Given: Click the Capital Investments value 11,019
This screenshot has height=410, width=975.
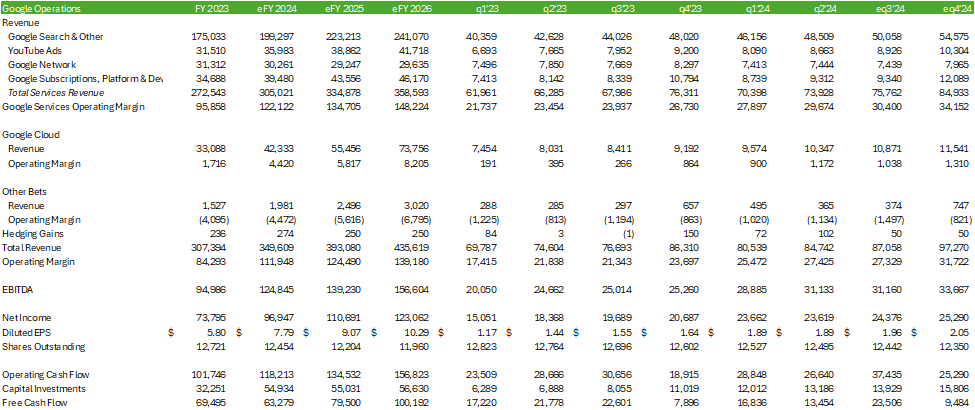Looking at the screenshot, I should click(686, 389).
